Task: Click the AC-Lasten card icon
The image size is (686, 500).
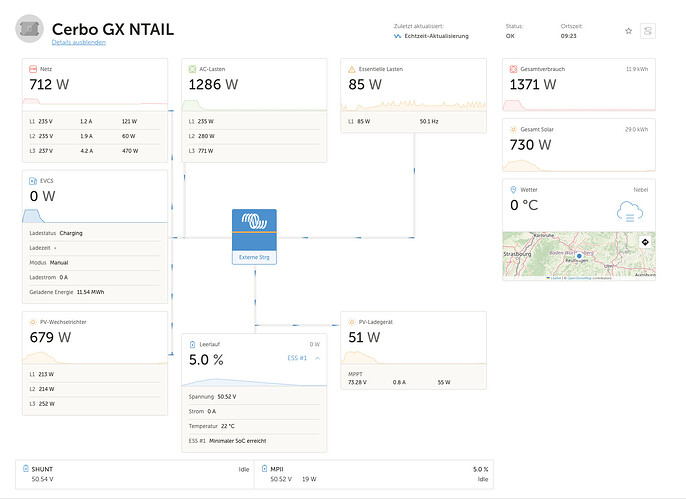Action: tap(193, 69)
